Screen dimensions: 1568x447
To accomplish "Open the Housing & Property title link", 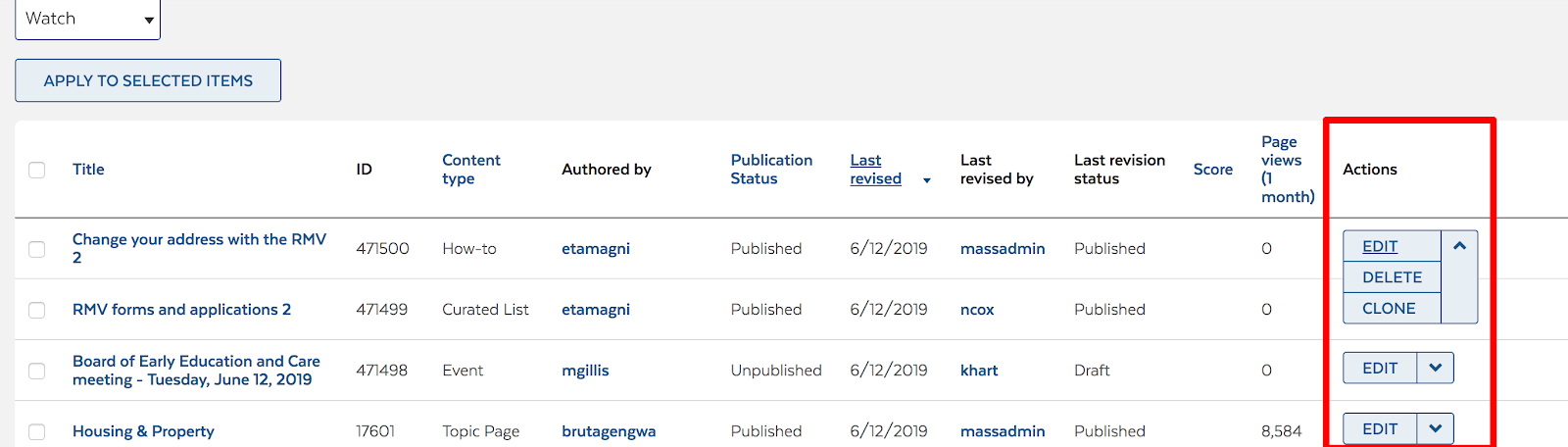I will (143, 431).
